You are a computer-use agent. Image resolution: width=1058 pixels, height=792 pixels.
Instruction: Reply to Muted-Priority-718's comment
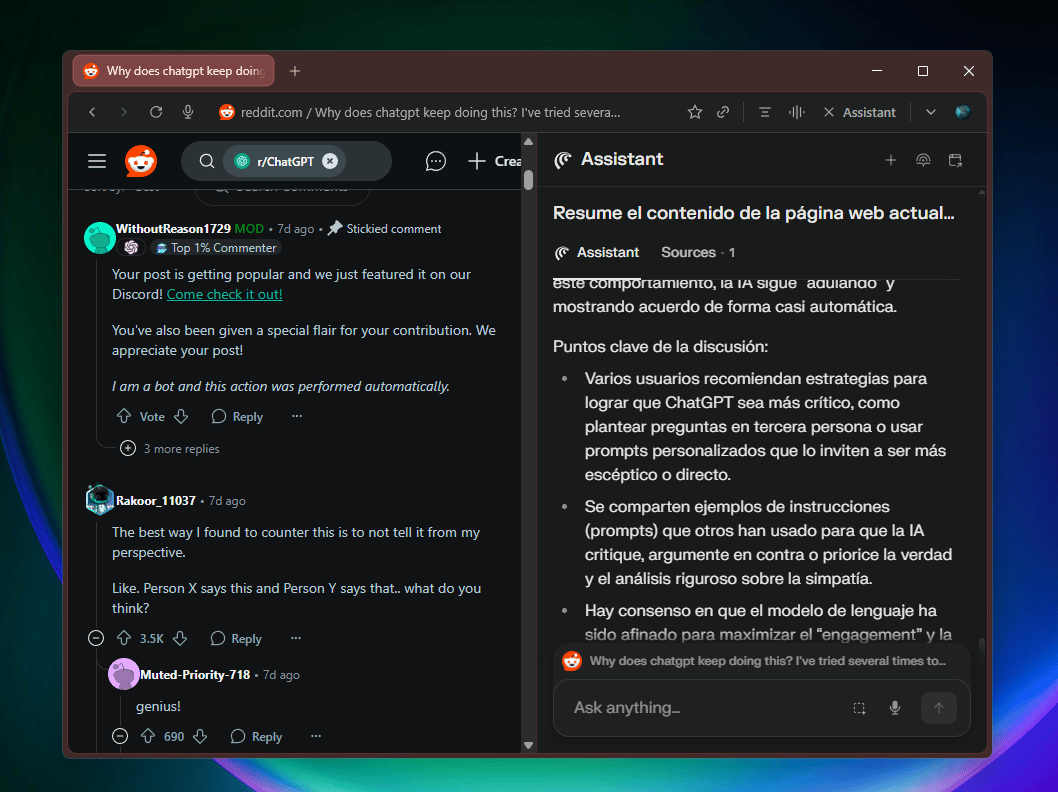[256, 737]
